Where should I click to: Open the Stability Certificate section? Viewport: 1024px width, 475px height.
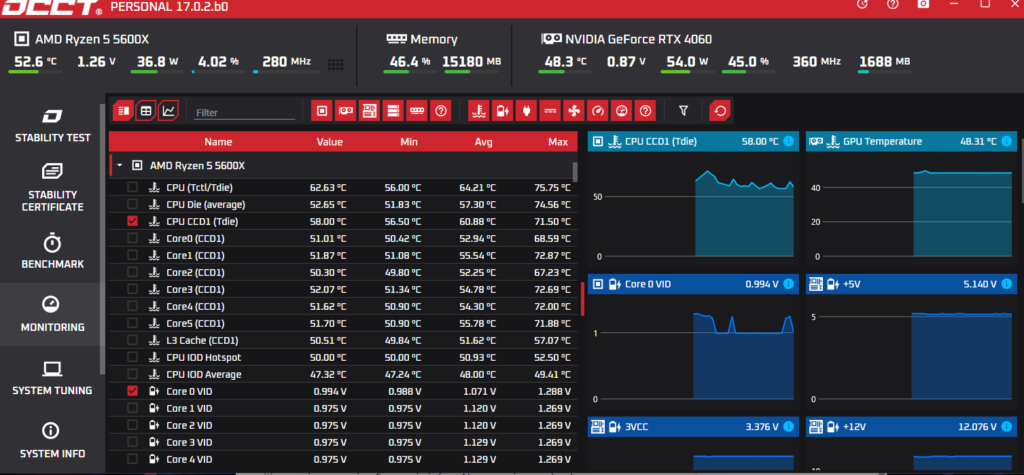[x=52, y=188]
